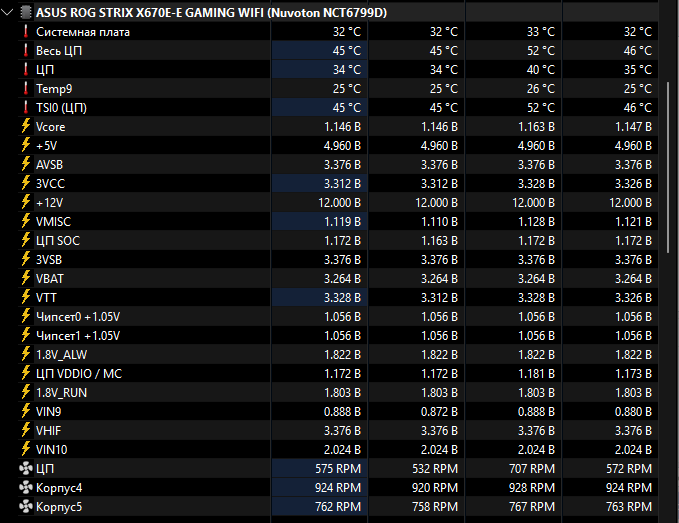
Task: Click the 1.147 В value in Vcore row
Action: tap(634, 127)
